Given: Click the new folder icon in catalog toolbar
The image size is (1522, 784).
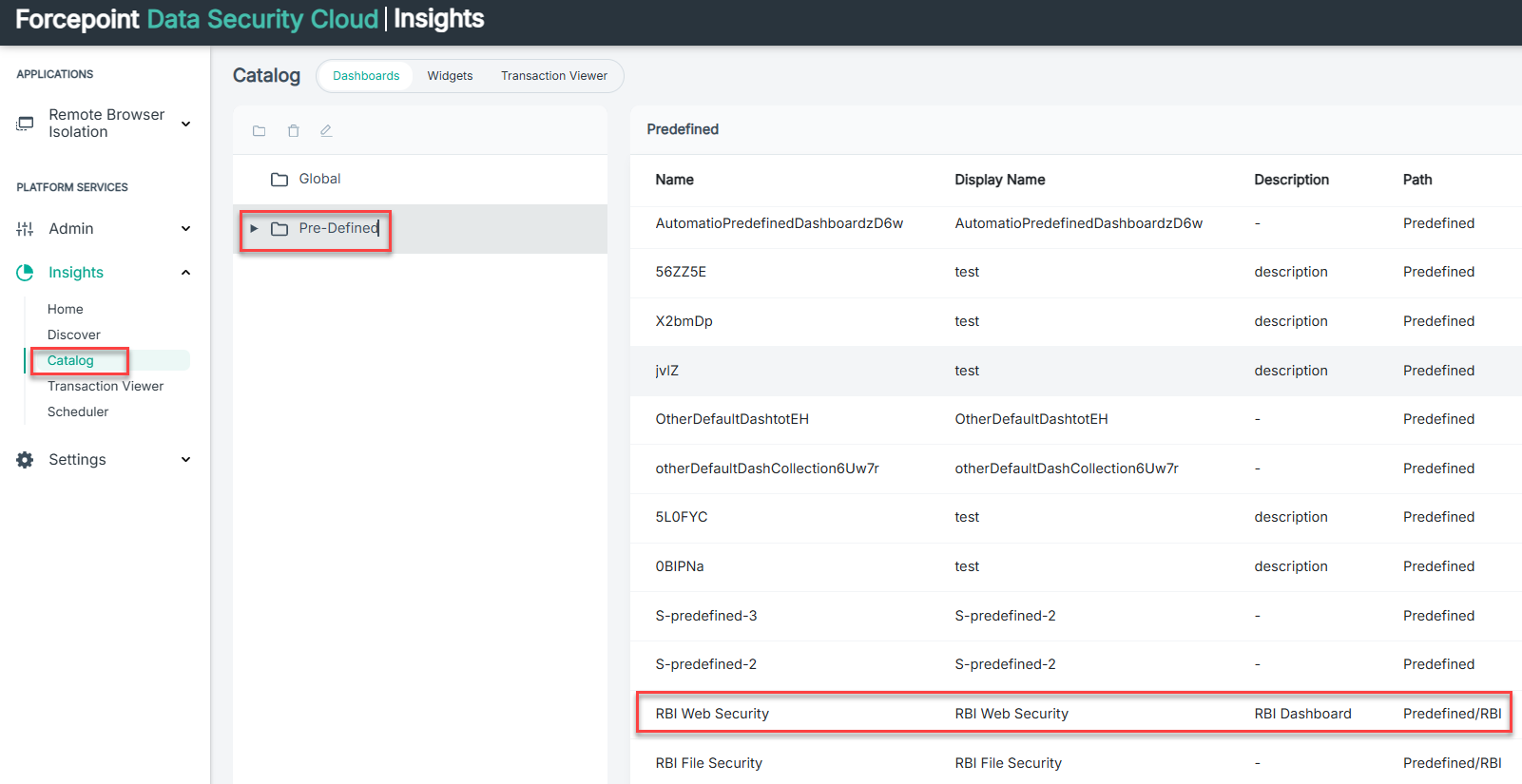Looking at the screenshot, I should point(259,131).
